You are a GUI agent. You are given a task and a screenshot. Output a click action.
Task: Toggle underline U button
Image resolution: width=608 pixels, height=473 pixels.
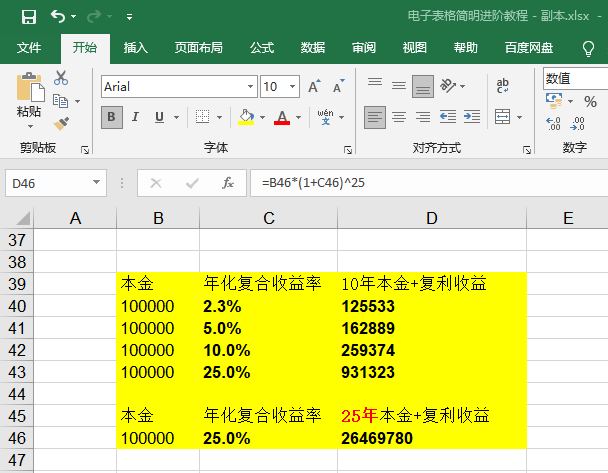(x=159, y=117)
